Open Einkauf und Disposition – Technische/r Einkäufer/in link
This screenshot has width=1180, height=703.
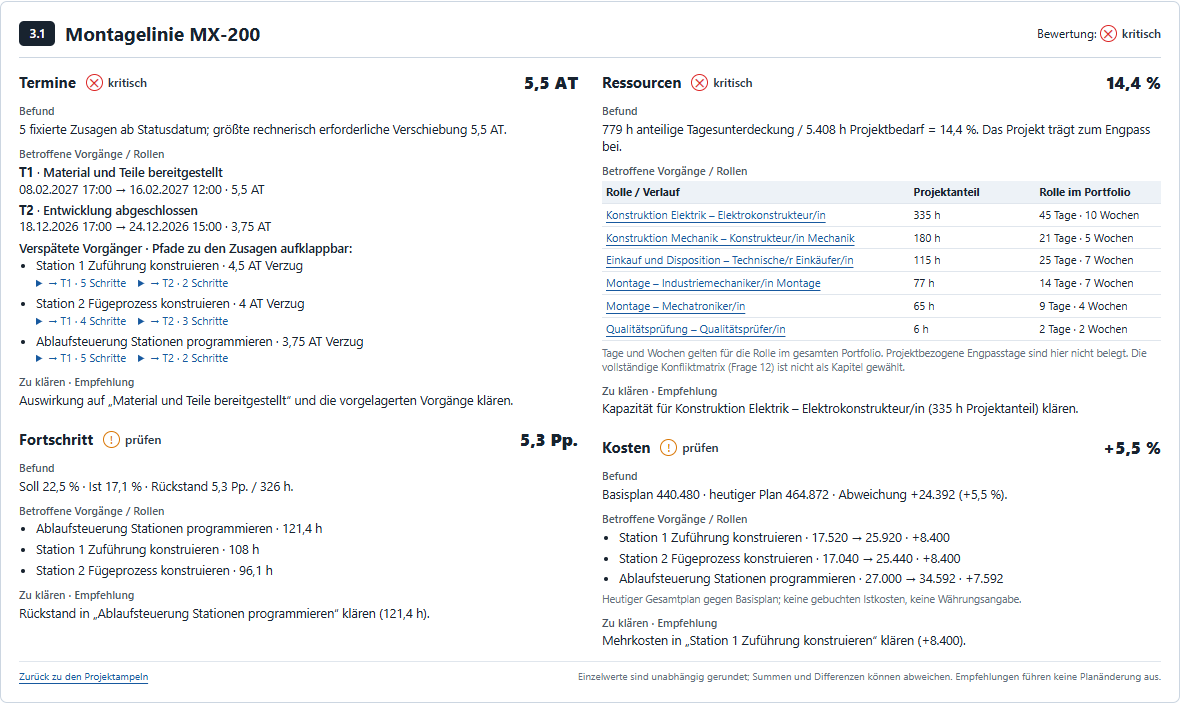click(729, 260)
